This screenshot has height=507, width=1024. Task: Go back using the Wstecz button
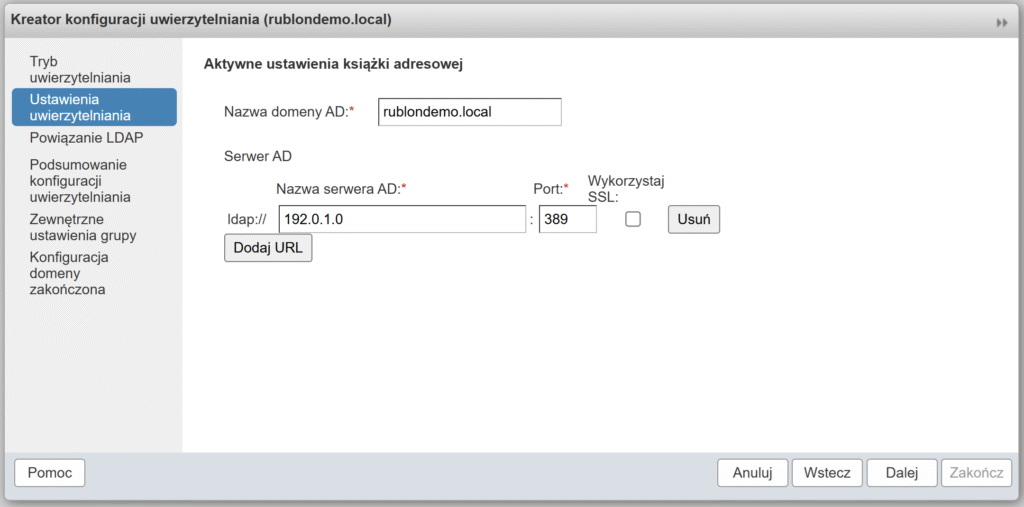click(827, 473)
